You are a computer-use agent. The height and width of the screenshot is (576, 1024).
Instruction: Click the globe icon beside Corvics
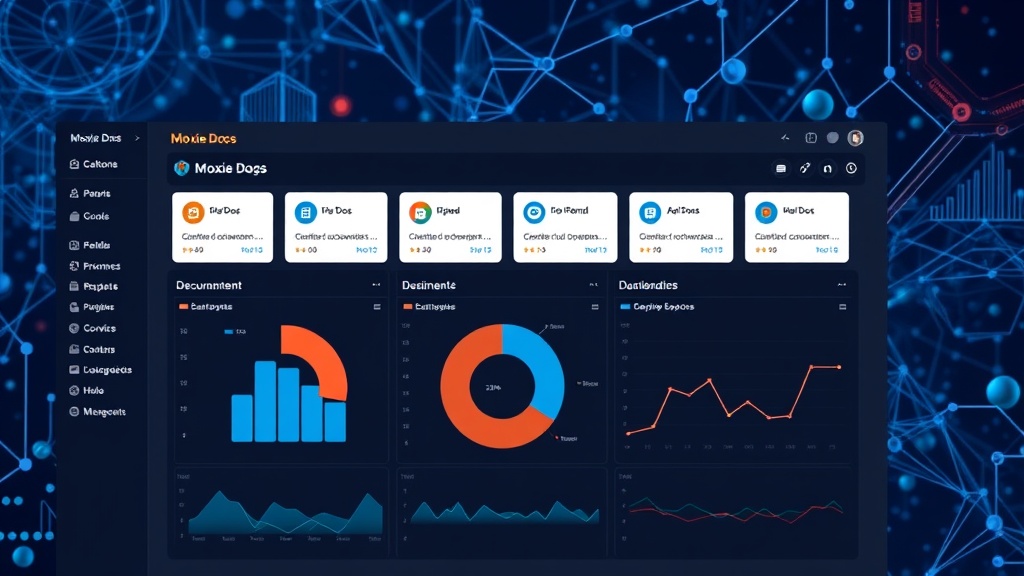pos(74,328)
